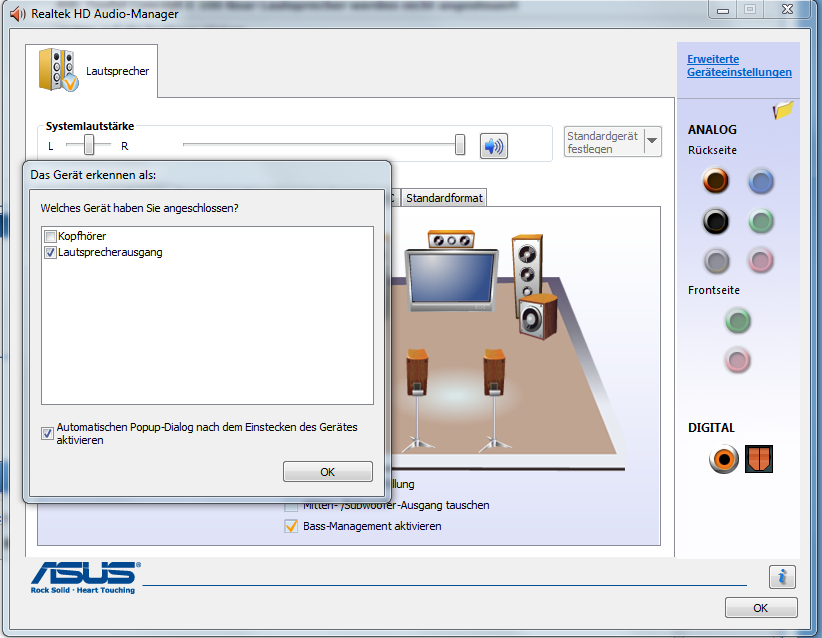Click the subwoofer speaker
The image size is (822, 638).
click(538, 317)
